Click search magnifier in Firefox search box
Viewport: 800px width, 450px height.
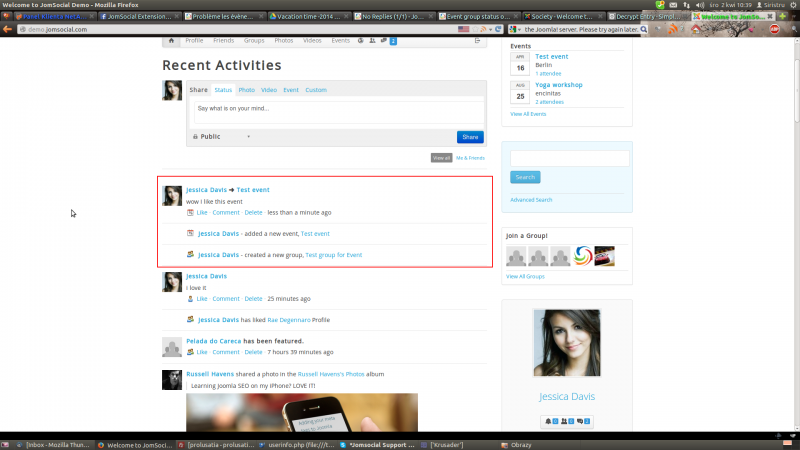(644, 30)
